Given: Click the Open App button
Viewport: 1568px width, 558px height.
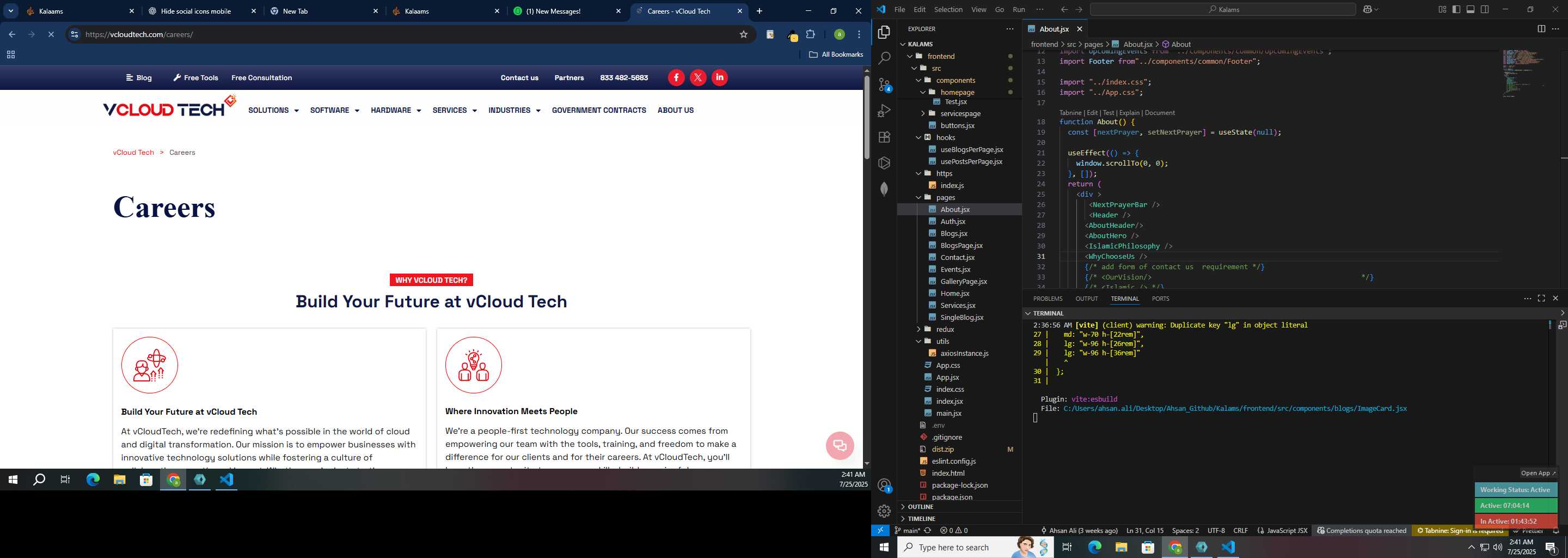Looking at the screenshot, I should tap(1538, 472).
